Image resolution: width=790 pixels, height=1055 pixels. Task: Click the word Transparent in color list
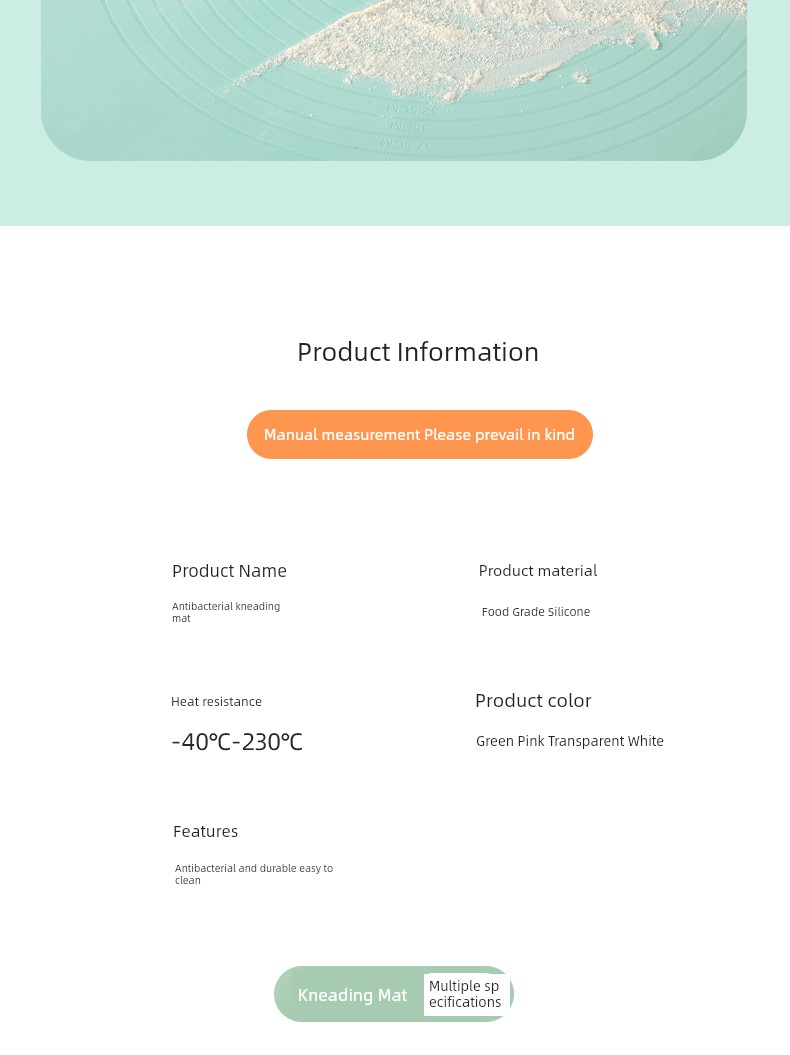pos(585,742)
